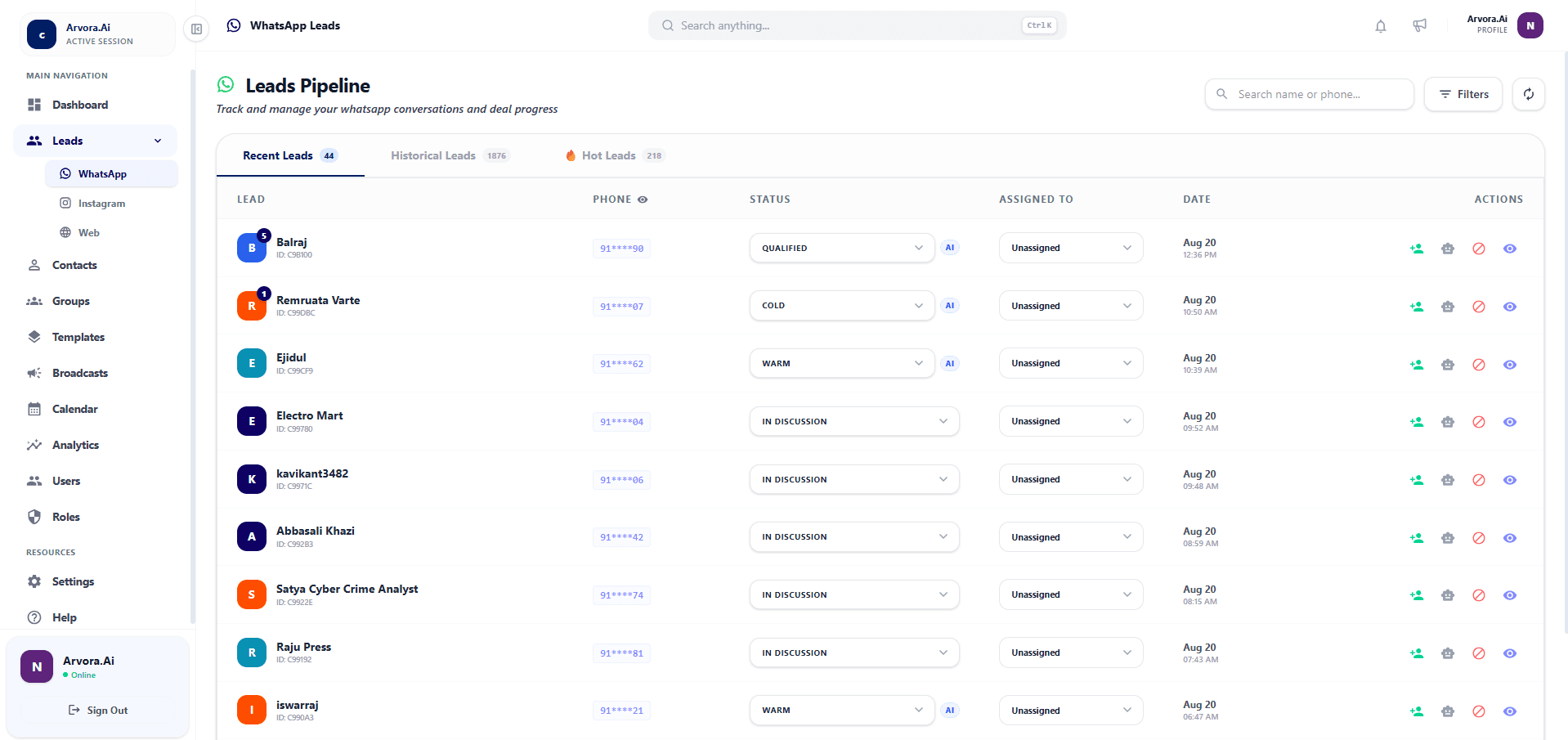
Task: Open kavikant3482 Unassigned assignee dropdown
Action: (x=1071, y=479)
